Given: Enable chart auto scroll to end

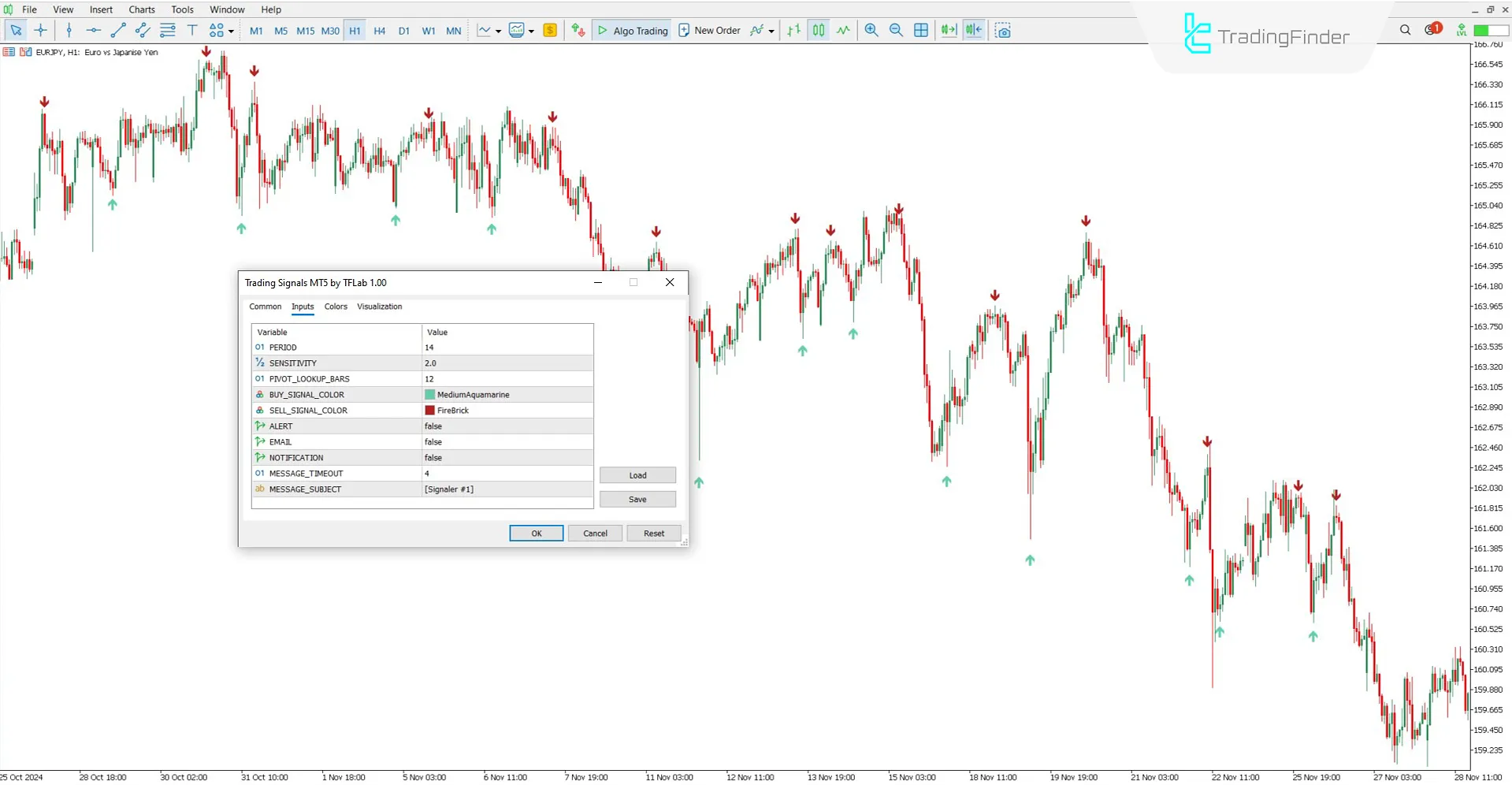Looking at the screenshot, I should [948, 30].
